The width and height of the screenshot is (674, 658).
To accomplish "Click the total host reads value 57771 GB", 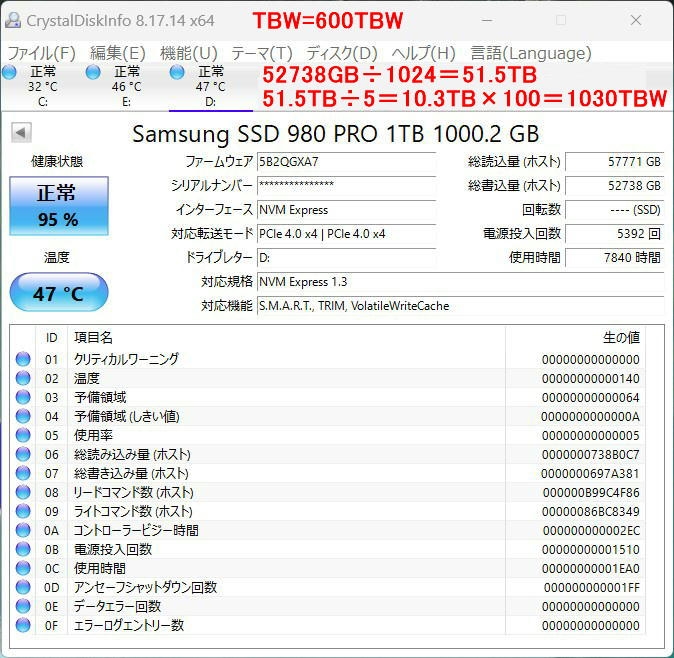I will pyautogui.click(x=615, y=162).
